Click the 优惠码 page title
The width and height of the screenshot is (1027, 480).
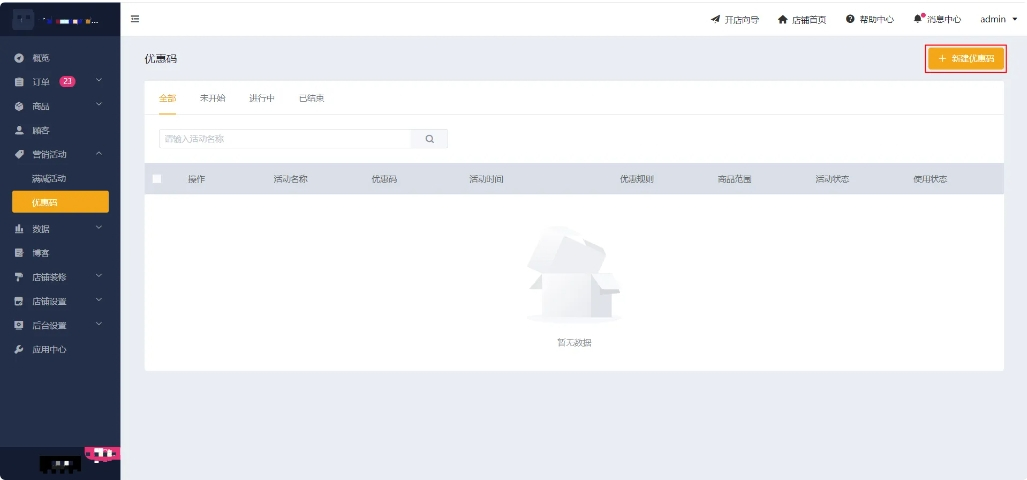point(160,59)
